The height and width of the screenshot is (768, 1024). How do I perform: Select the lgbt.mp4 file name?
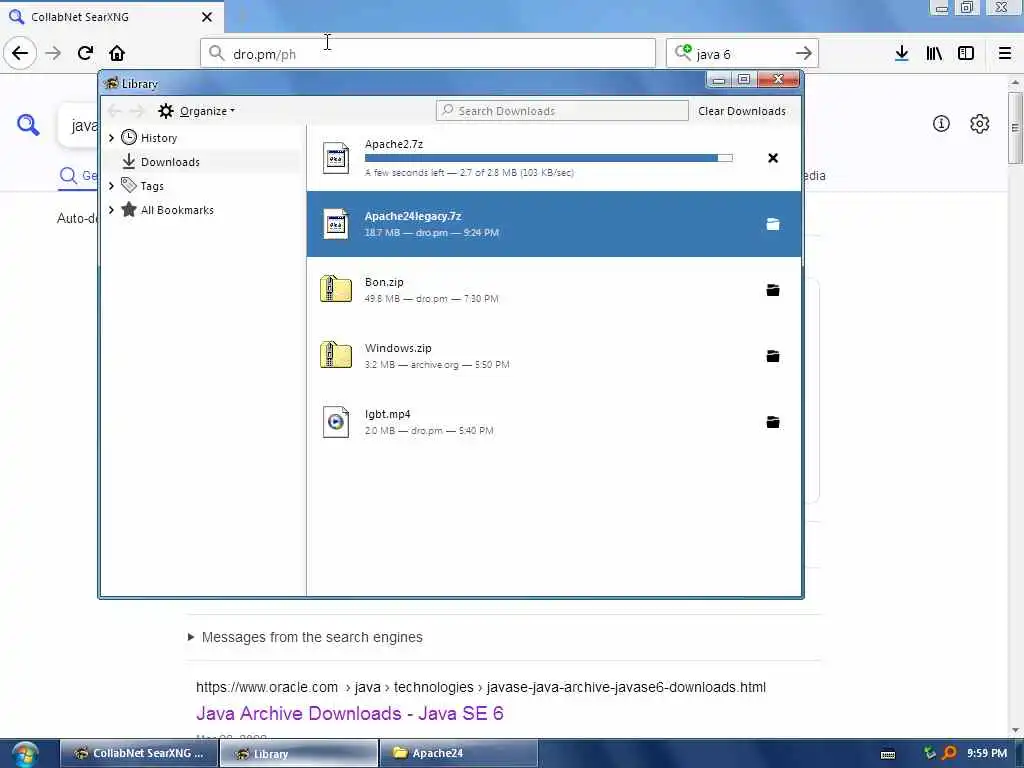(x=387, y=414)
